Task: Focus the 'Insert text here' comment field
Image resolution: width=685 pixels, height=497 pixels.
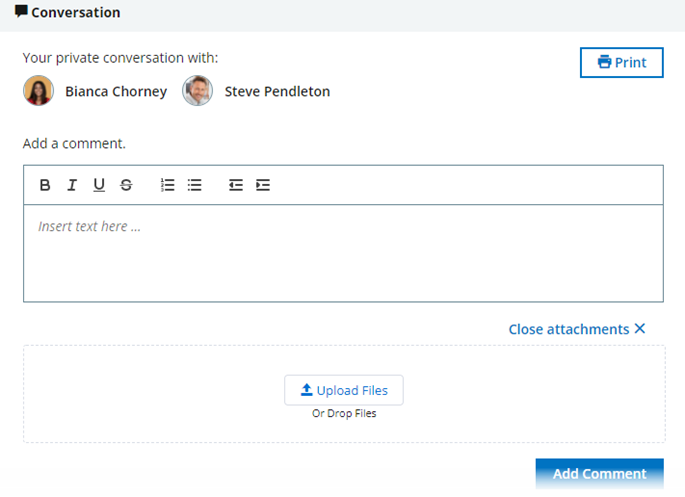Action: (342, 252)
